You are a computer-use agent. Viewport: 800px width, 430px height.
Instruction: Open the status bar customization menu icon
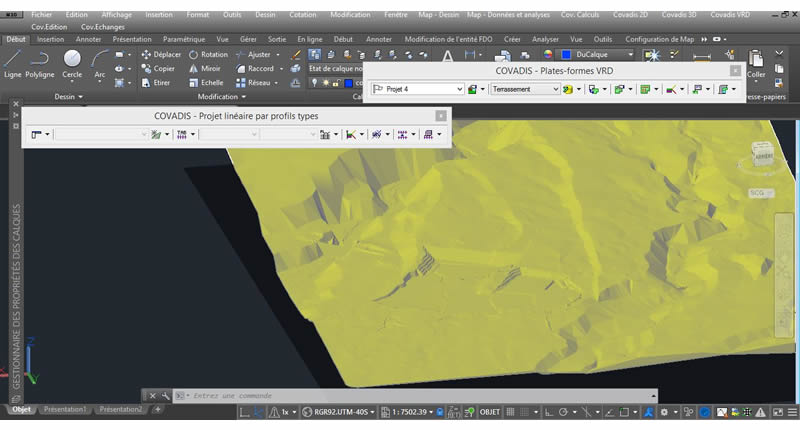tap(792, 412)
